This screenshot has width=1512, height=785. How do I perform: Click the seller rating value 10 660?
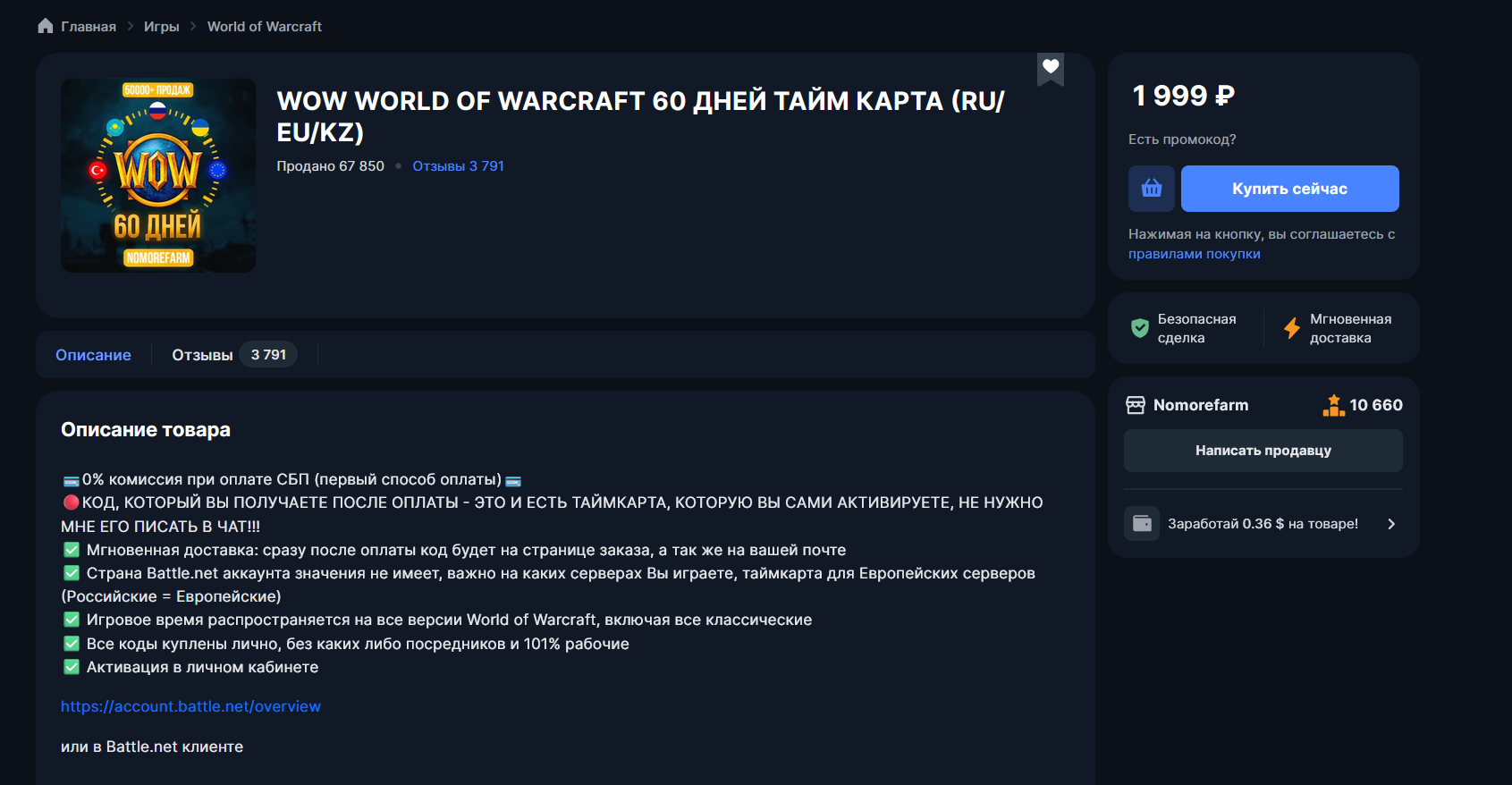(x=1376, y=405)
